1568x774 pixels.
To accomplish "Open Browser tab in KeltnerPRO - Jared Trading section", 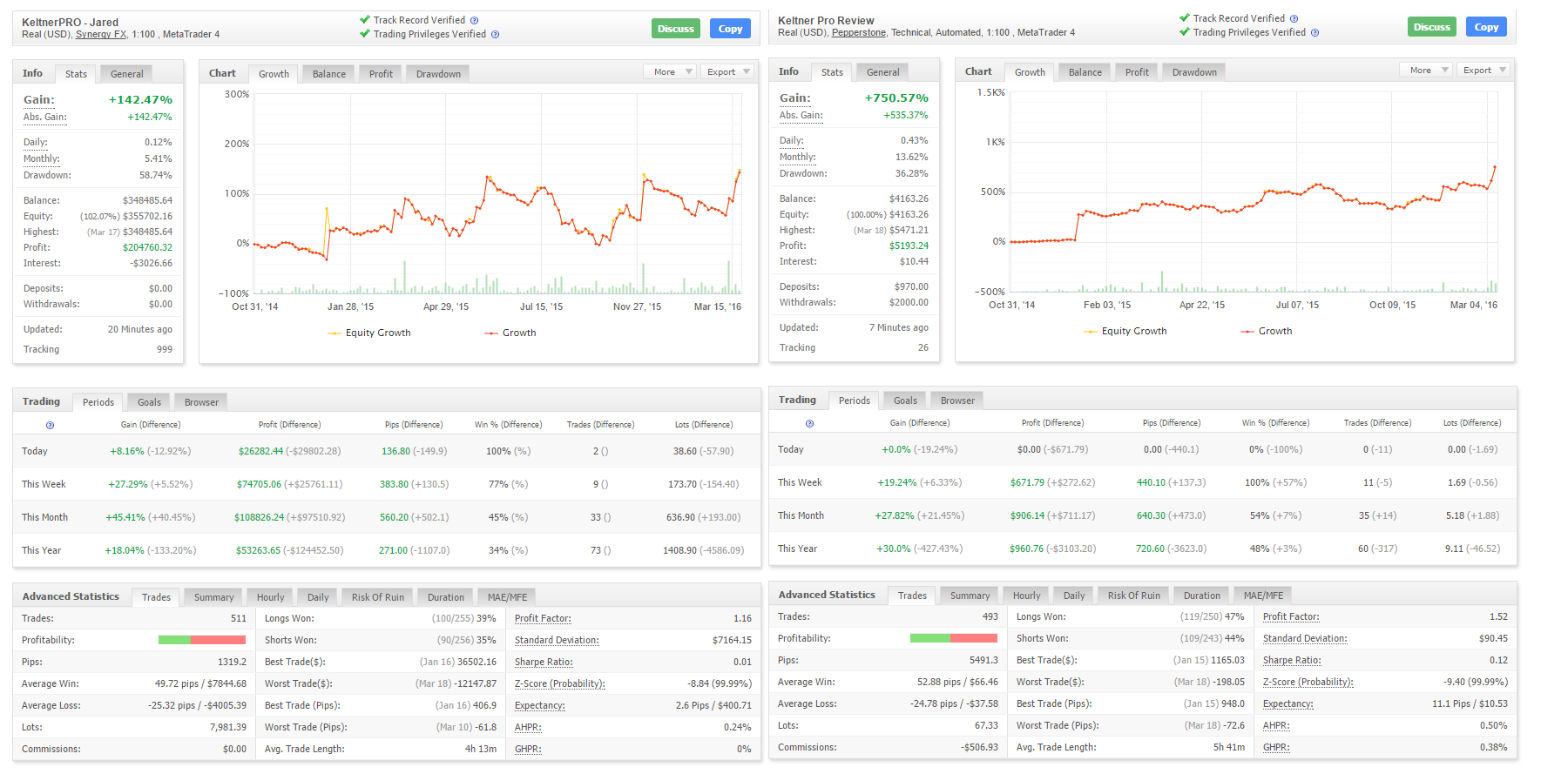I will tap(201, 402).
